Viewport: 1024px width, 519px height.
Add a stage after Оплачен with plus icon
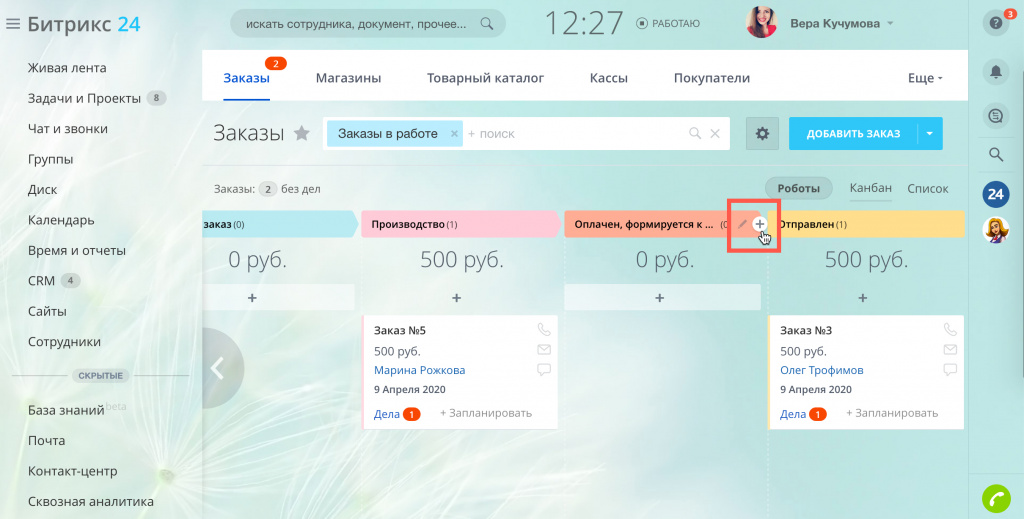click(x=759, y=224)
